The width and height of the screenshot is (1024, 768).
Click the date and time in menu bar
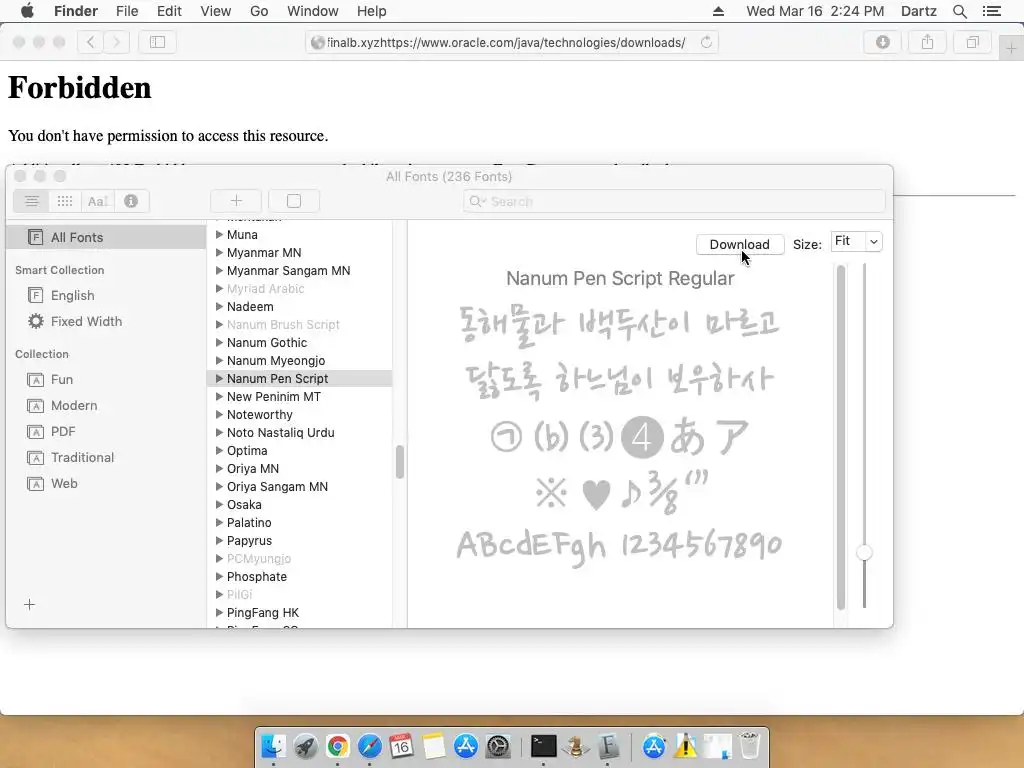[x=815, y=11]
